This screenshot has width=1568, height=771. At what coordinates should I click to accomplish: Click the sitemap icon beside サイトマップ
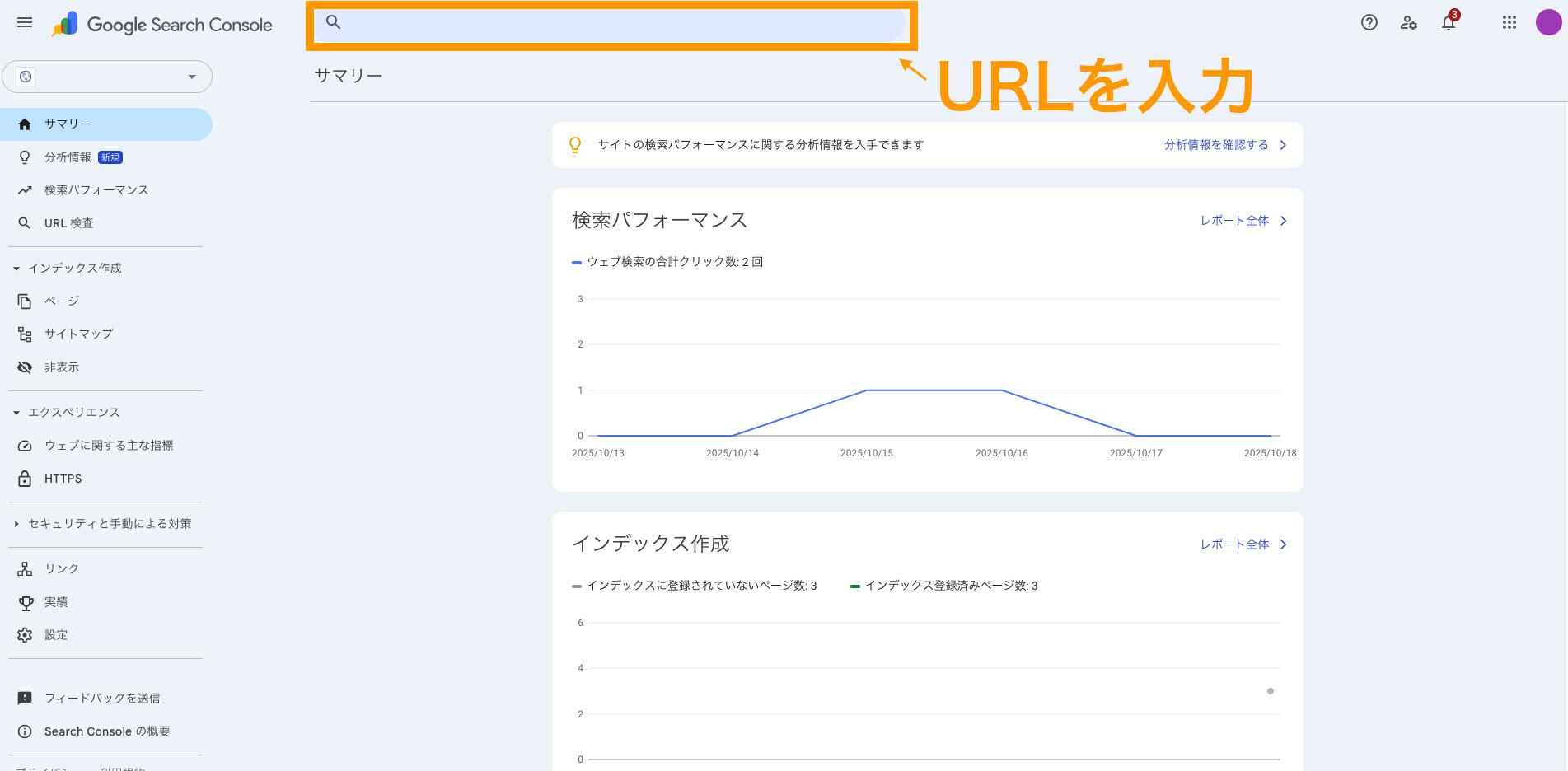(x=25, y=334)
